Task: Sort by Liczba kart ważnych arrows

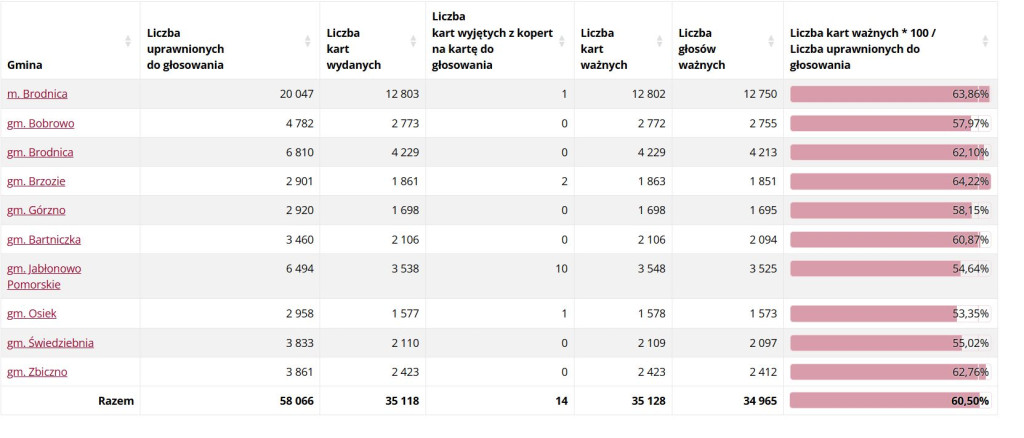Action: pos(660,41)
